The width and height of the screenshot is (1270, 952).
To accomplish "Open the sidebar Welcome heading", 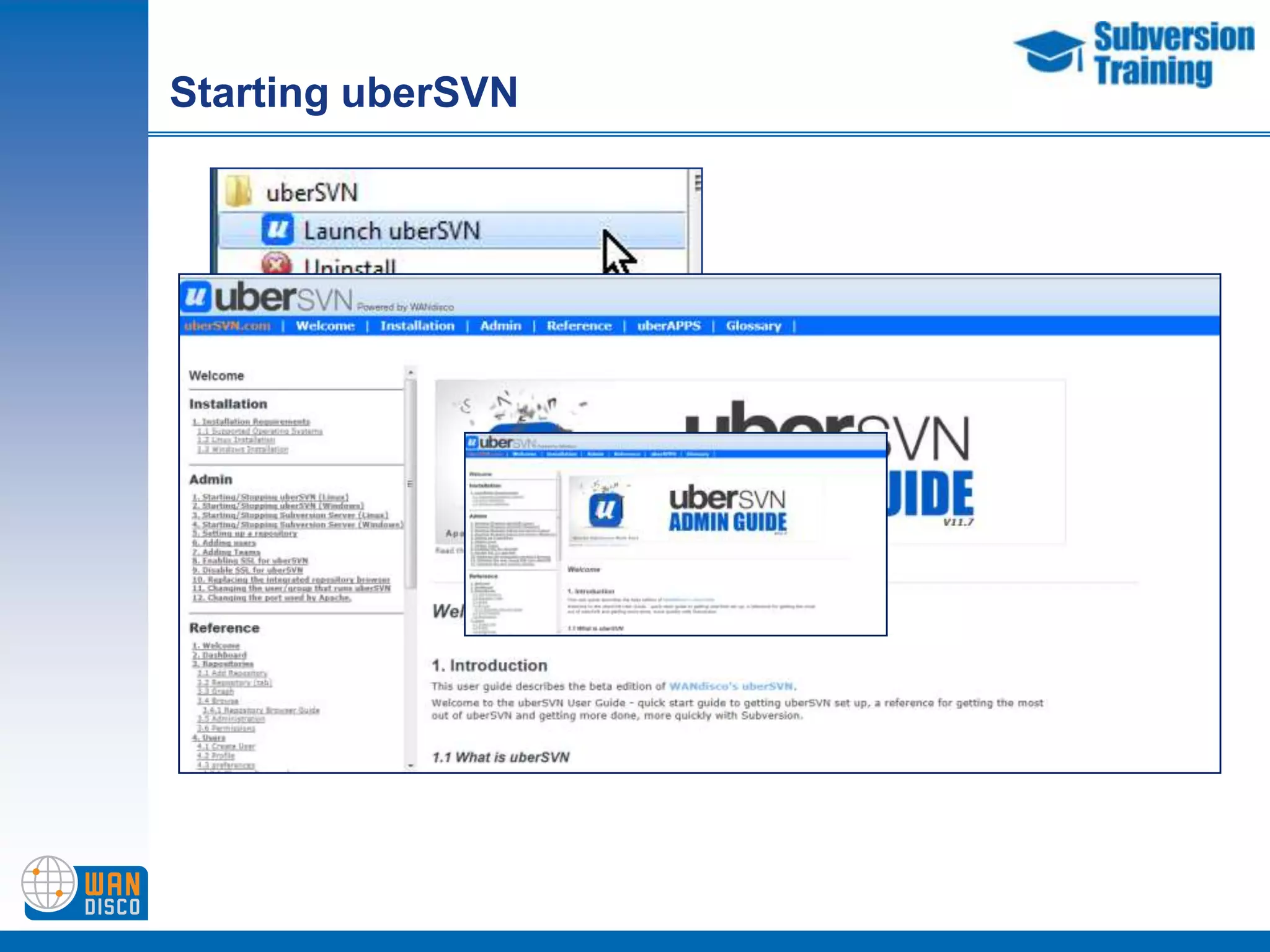I will pyautogui.click(x=216, y=376).
